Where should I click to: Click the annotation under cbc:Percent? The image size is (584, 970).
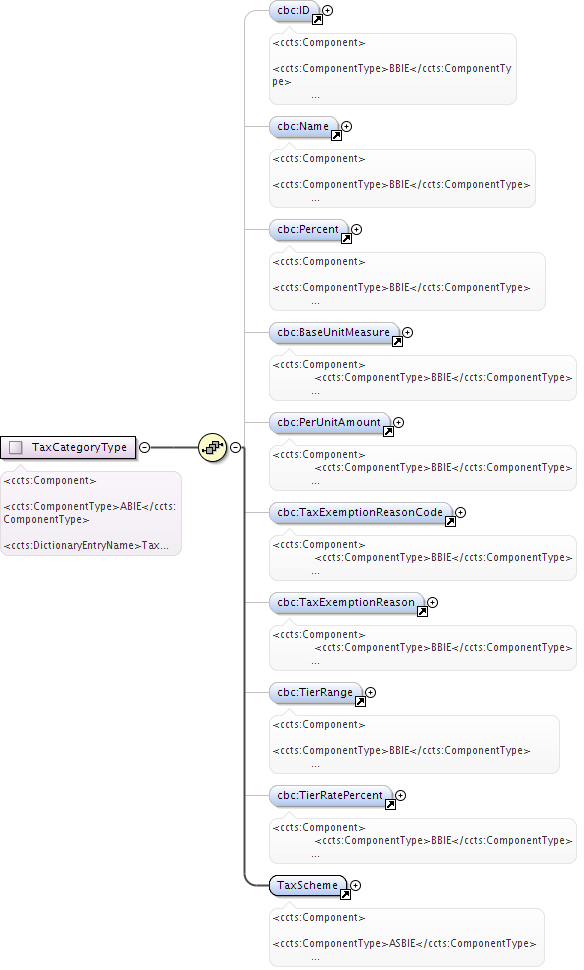click(x=407, y=281)
